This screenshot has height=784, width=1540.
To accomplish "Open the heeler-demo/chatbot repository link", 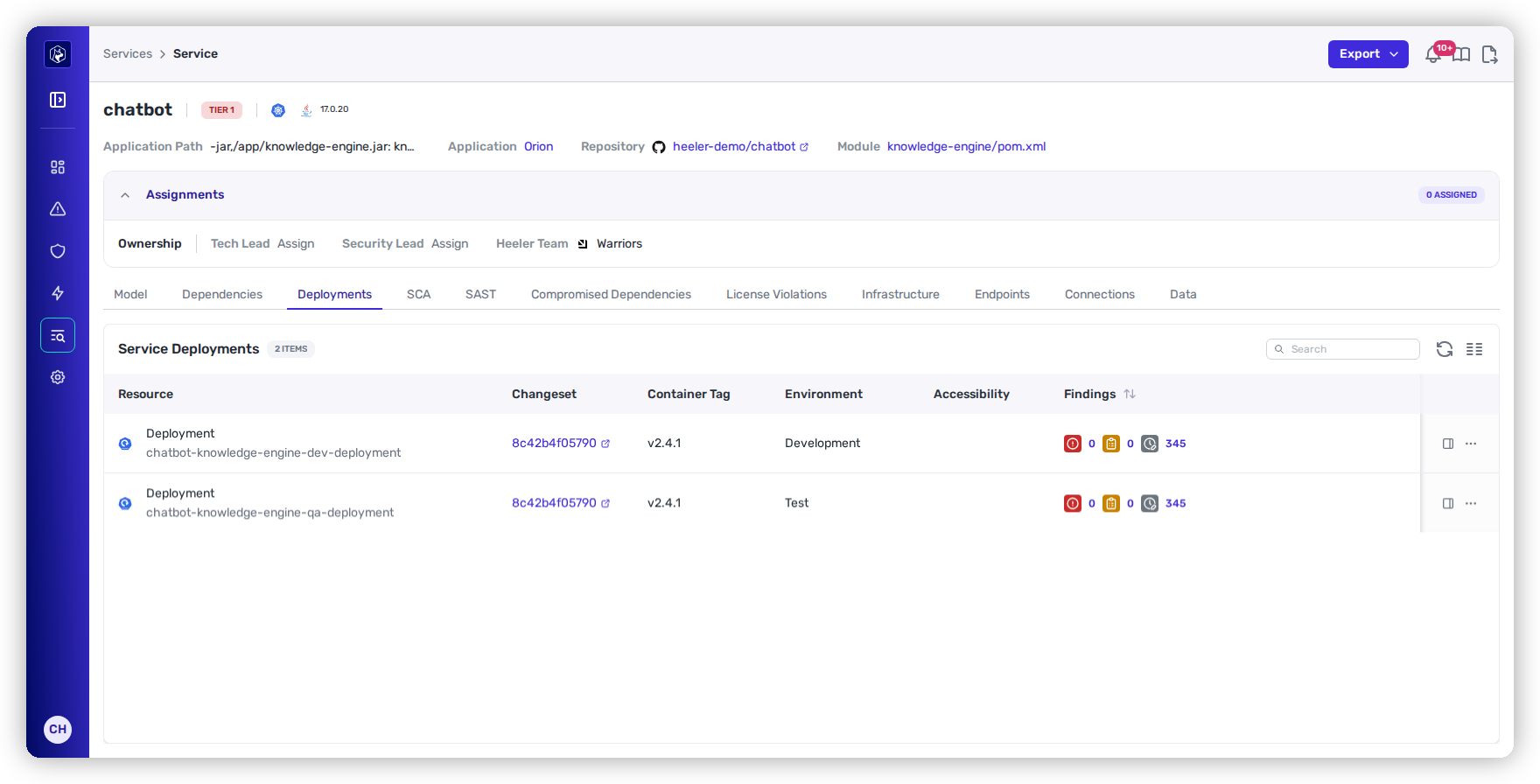I will tap(740, 147).
